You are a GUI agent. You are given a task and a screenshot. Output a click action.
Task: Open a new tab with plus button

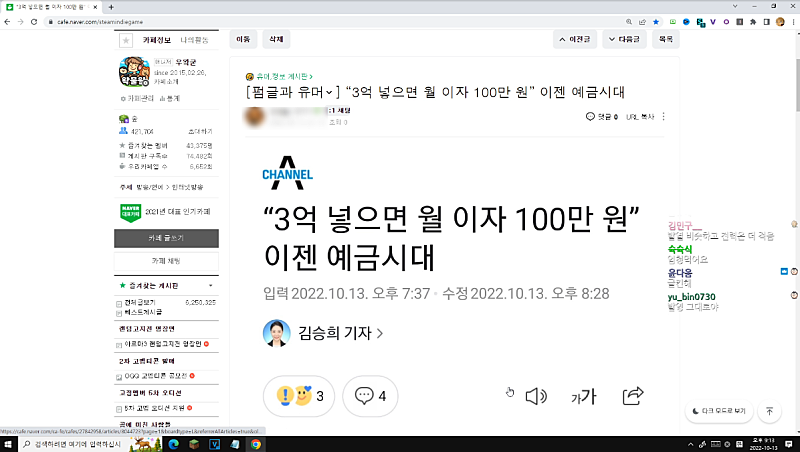pos(111,7)
